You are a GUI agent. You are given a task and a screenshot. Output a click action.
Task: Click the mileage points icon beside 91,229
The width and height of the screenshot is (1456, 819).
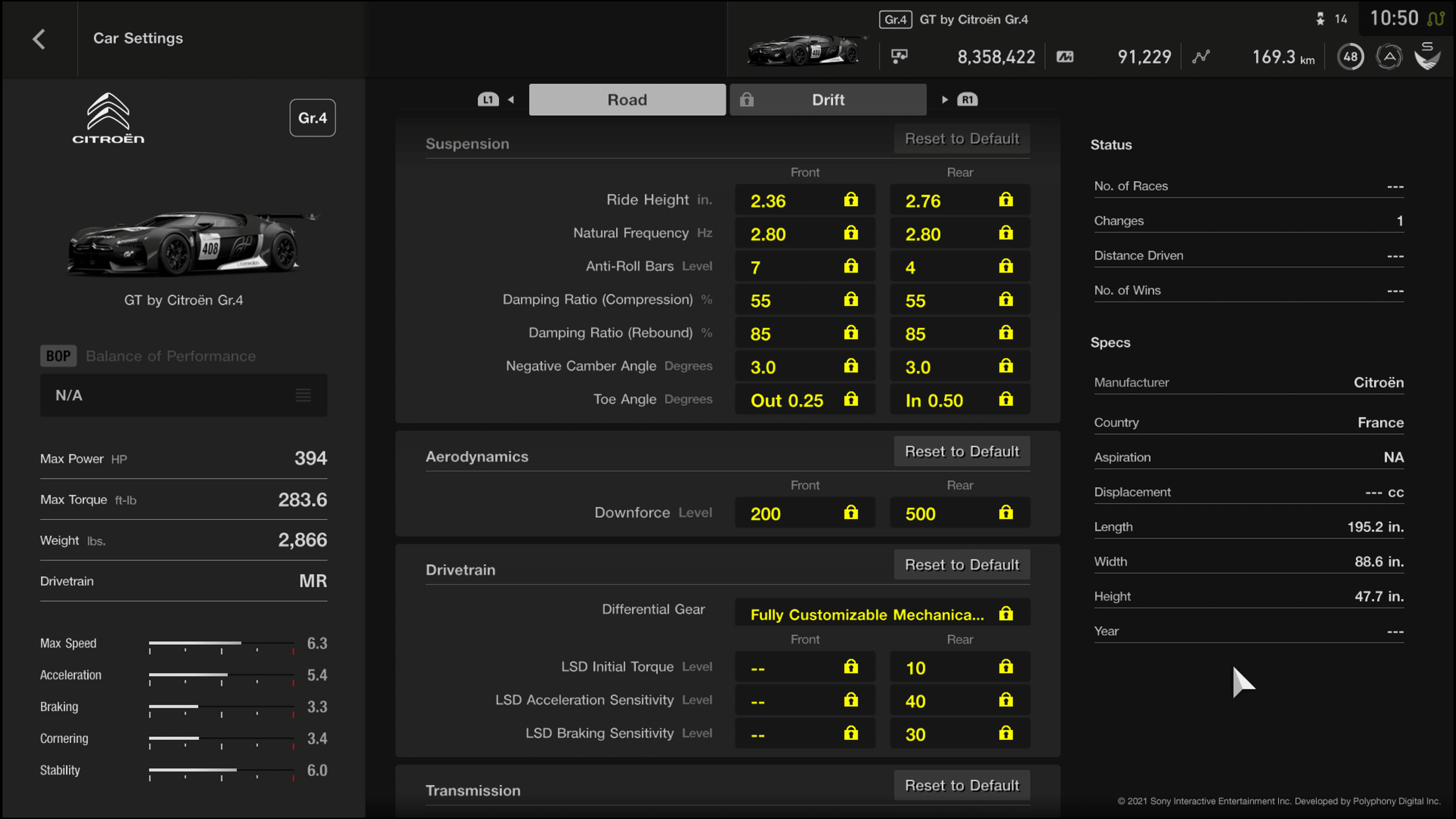pyautogui.click(x=1065, y=56)
